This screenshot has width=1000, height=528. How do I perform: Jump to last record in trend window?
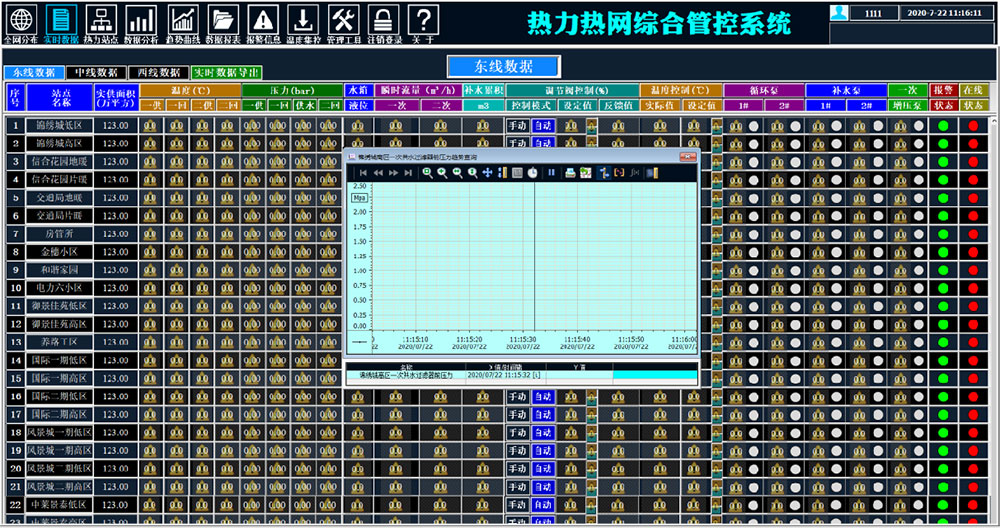coord(408,173)
